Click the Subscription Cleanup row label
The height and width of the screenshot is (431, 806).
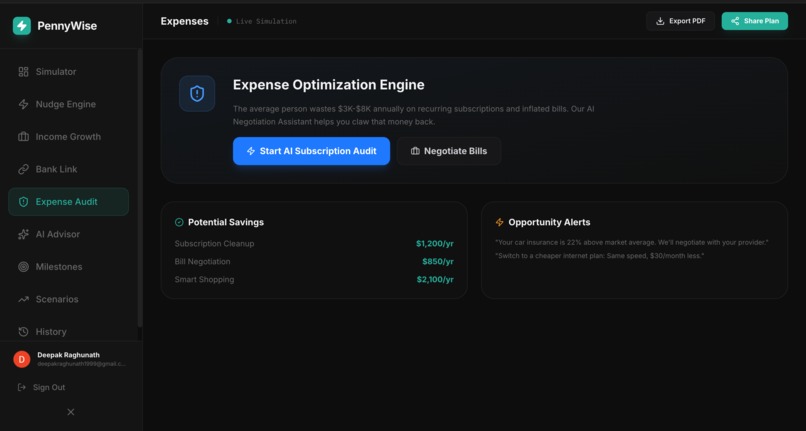point(214,244)
